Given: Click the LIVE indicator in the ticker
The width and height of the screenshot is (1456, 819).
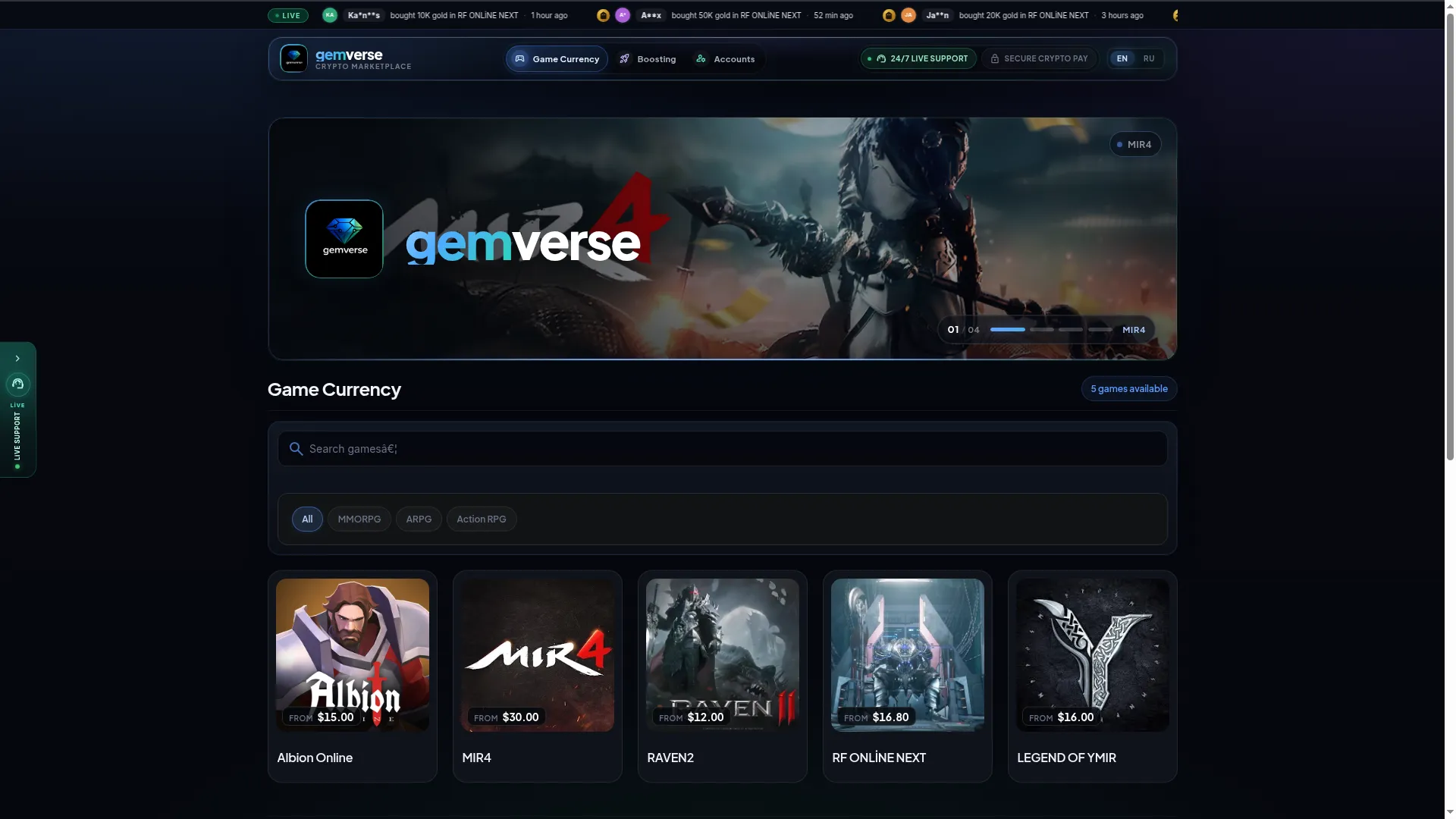Looking at the screenshot, I should (288, 15).
